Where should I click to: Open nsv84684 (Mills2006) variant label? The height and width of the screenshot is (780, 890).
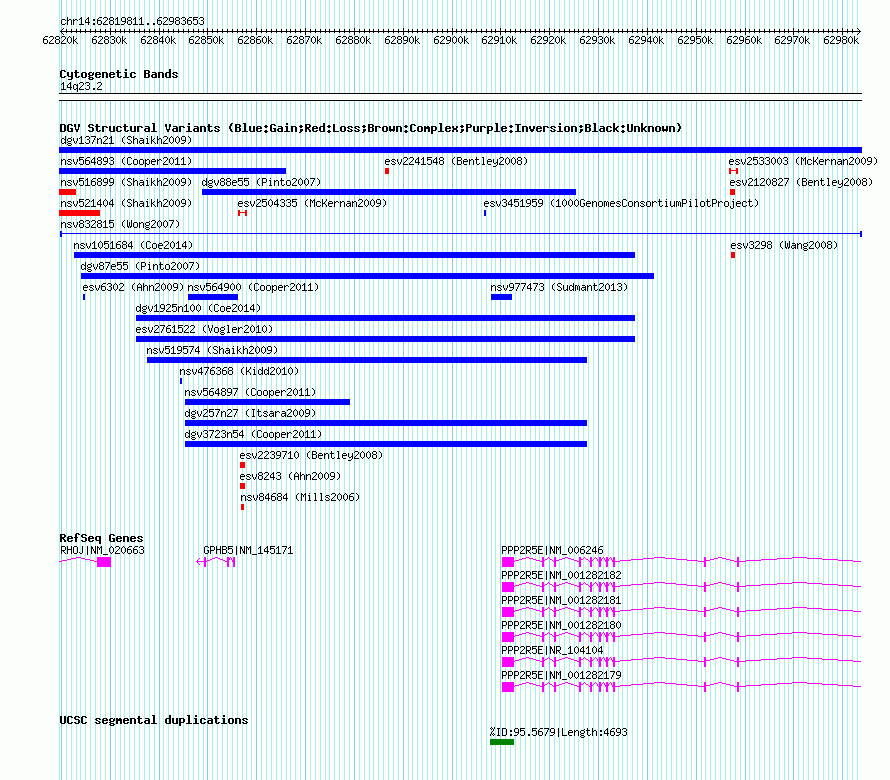pyautogui.click(x=300, y=497)
